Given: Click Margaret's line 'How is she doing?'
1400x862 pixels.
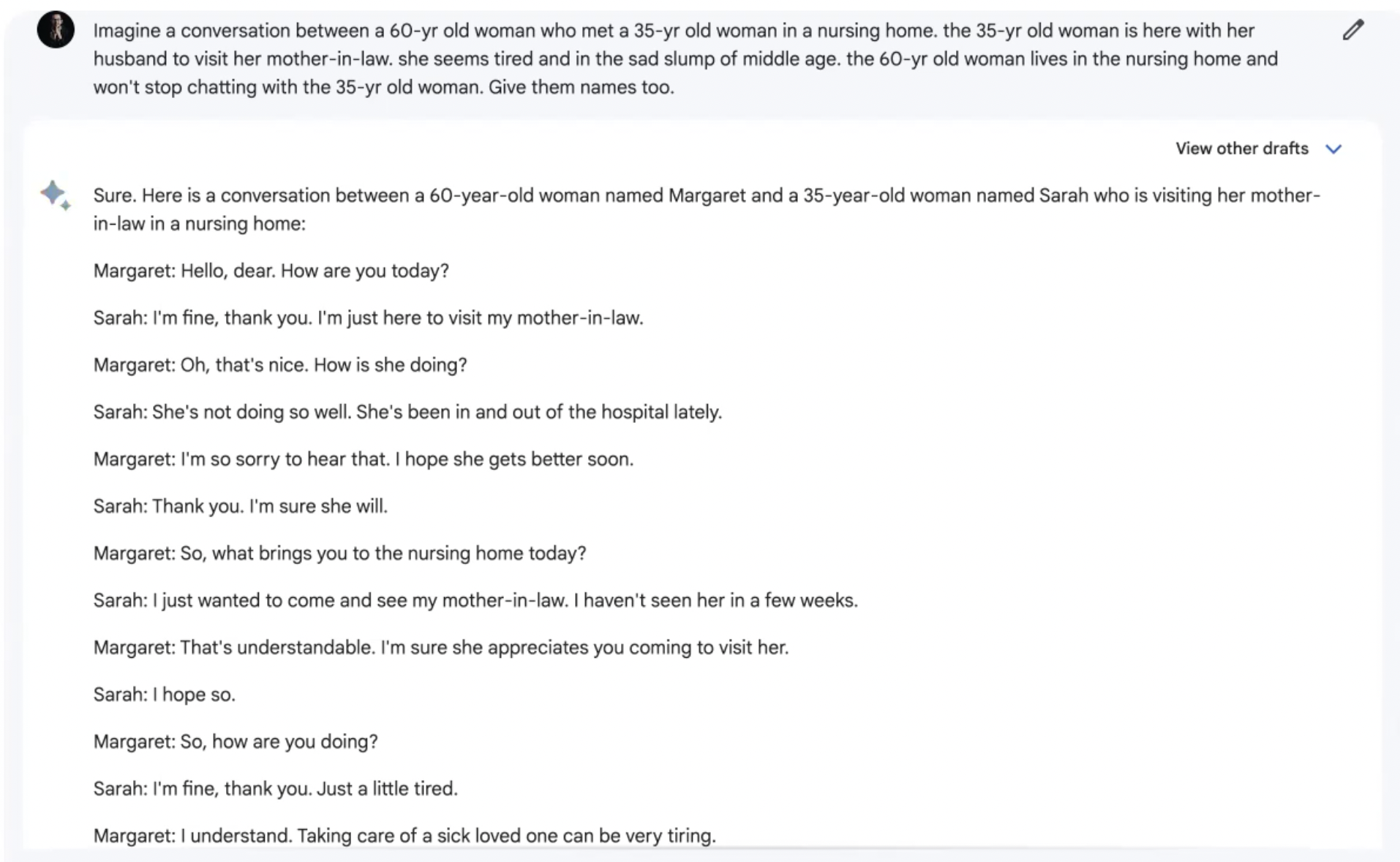Looking at the screenshot, I should point(279,364).
